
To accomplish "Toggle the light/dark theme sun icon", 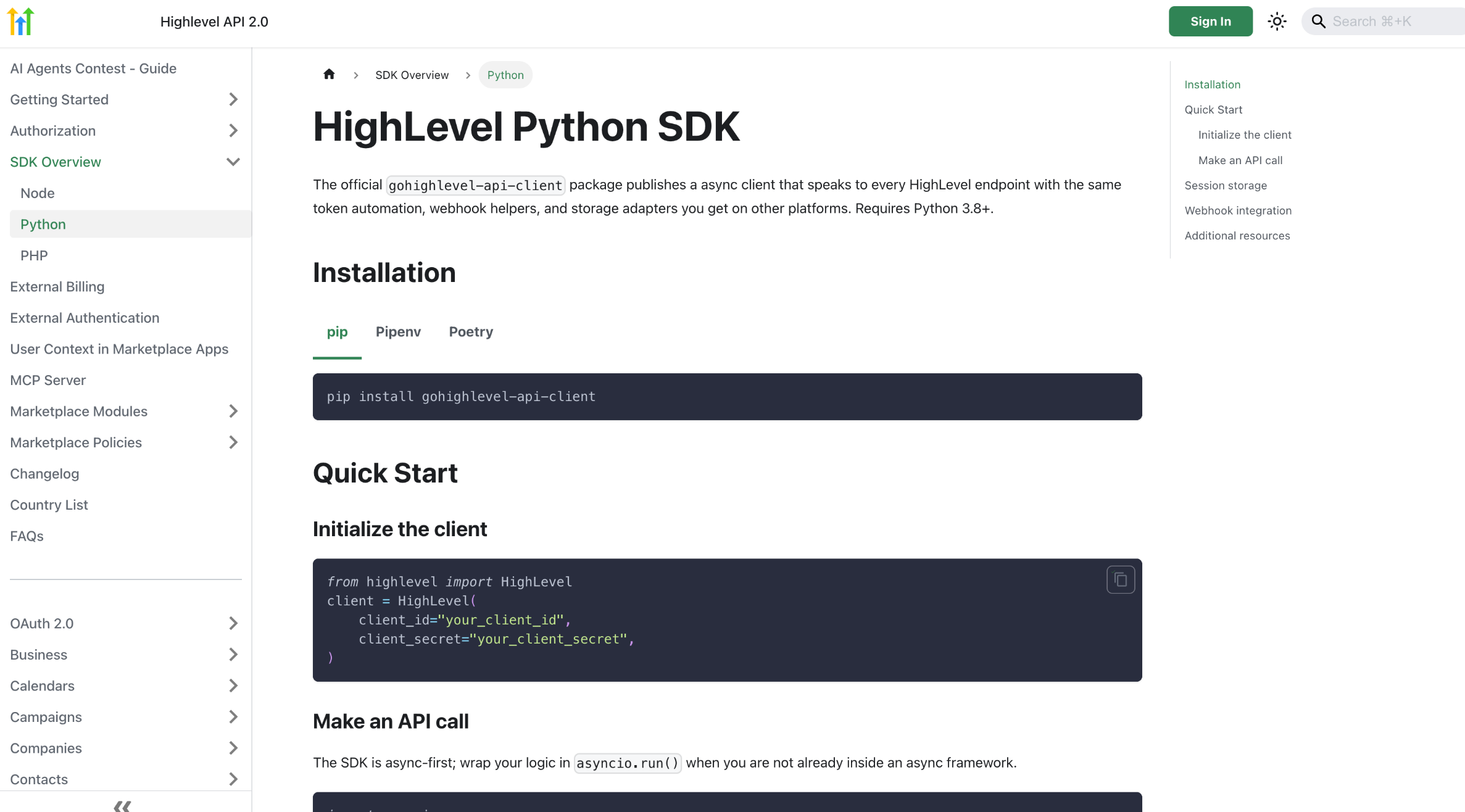I will [x=1277, y=22].
